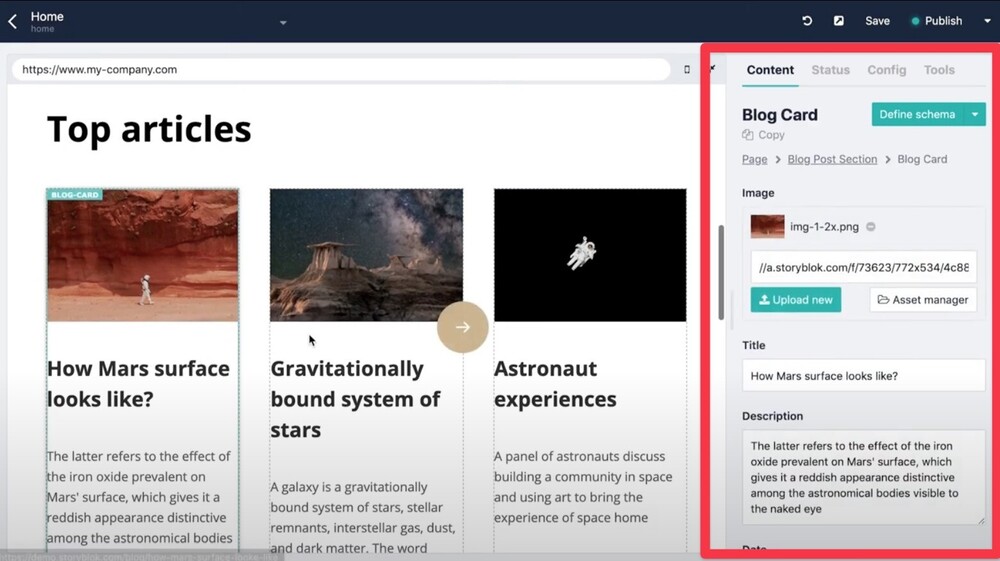Click the Copy icon under Blog Card

point(748,135)
